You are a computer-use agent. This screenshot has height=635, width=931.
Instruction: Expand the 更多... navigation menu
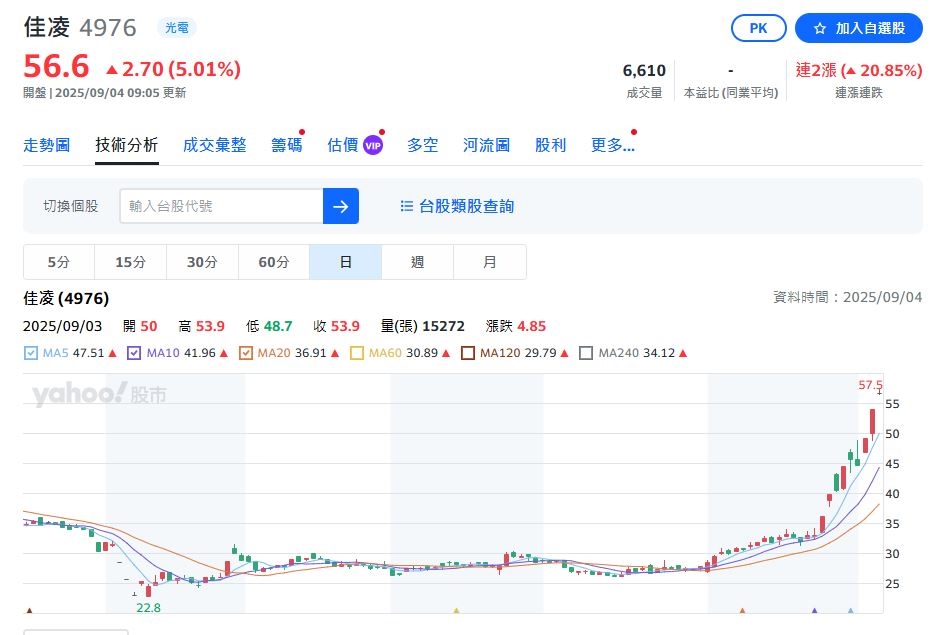[x=612, y=144]
